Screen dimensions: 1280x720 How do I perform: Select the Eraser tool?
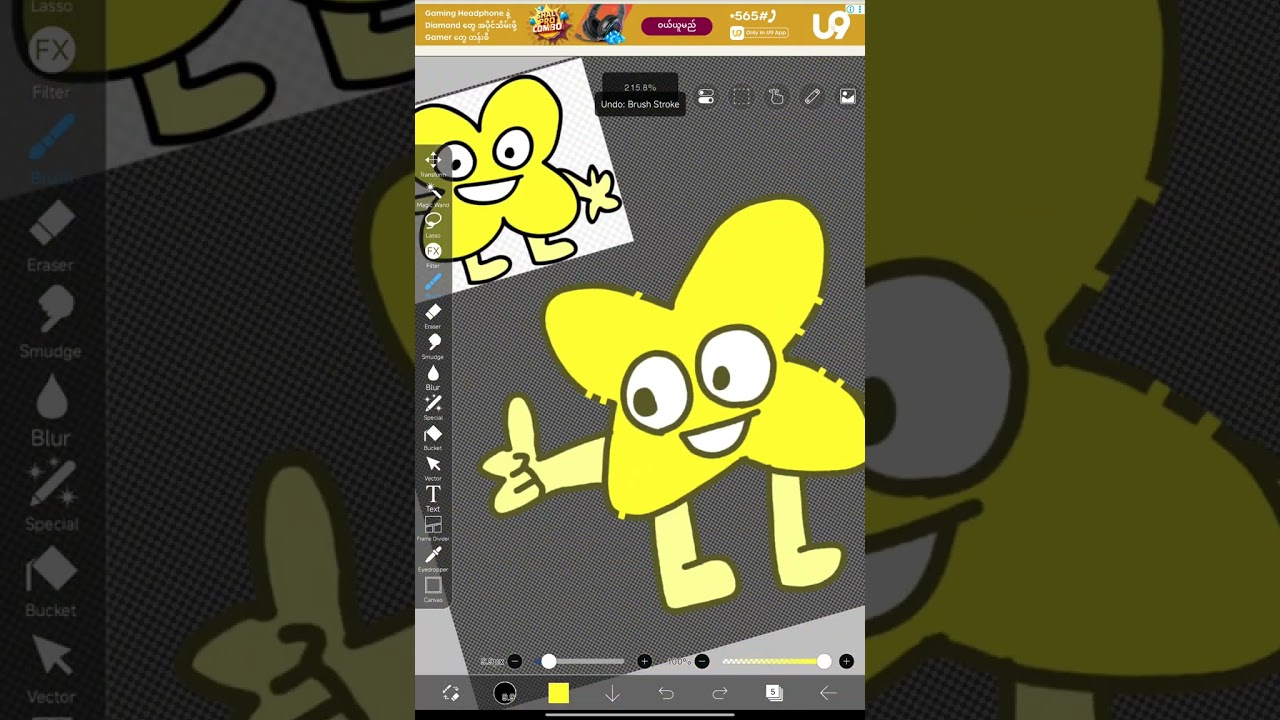433,316
